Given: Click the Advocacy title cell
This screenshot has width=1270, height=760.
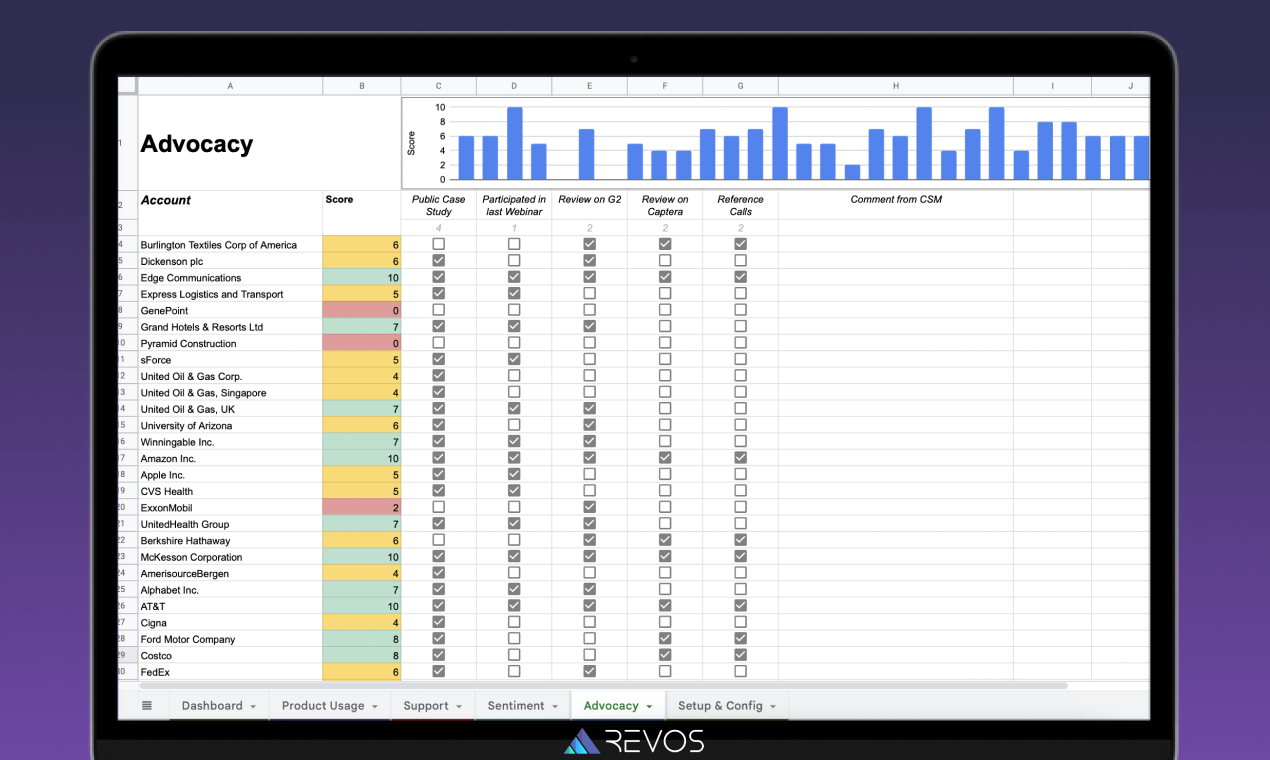Looking at the screenshot, I should click(230, 143).
